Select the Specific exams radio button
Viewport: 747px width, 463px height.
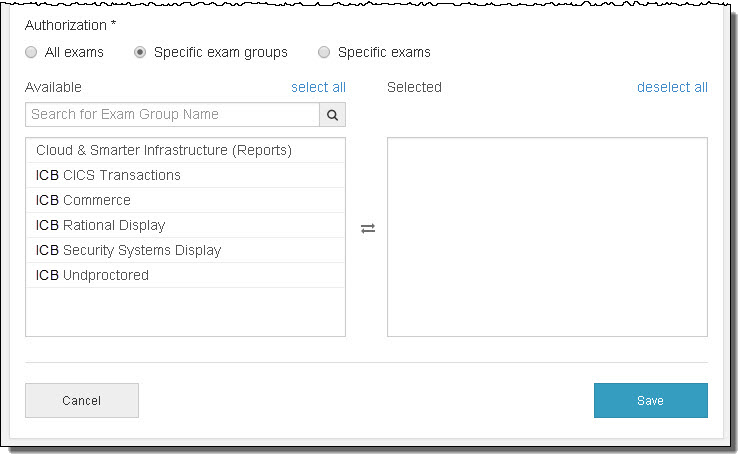pos(324,52)
